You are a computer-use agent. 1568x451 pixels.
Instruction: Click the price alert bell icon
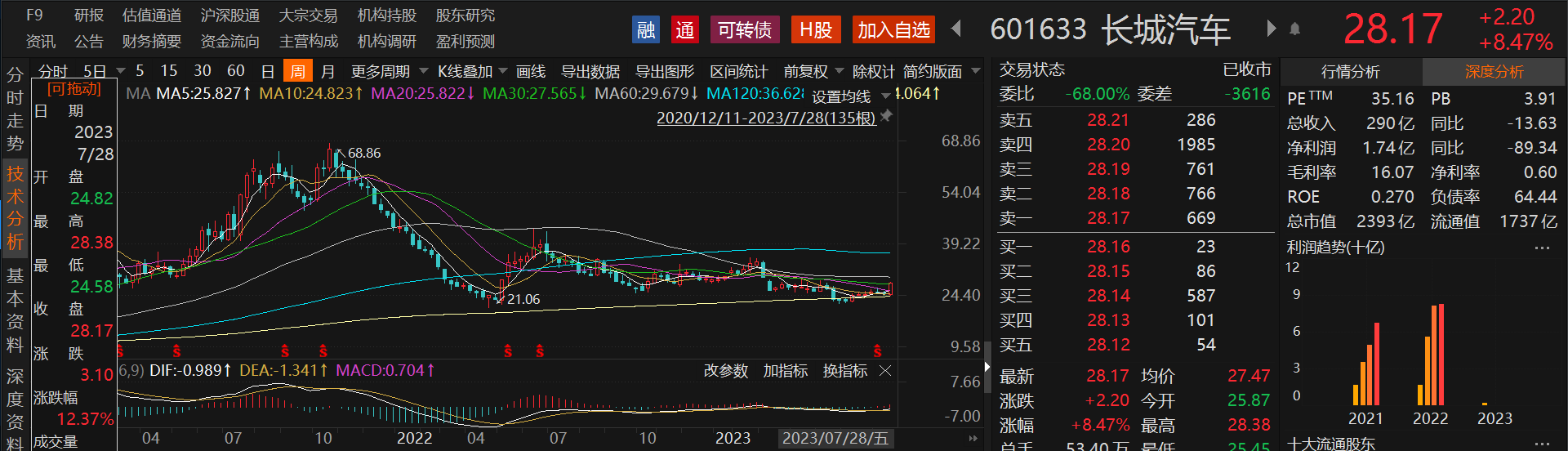pyautogui.click(x=1294, y=29)
